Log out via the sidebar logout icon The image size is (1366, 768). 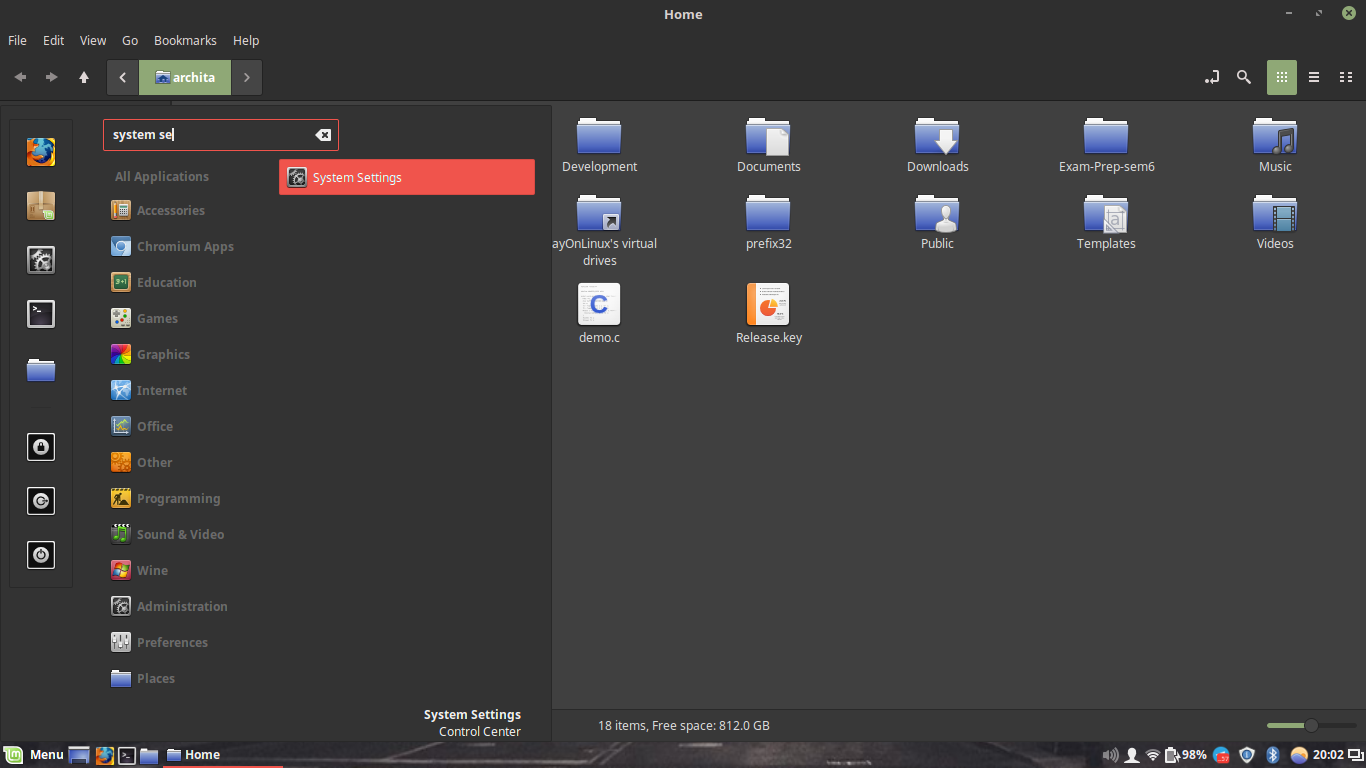tap(41, 501)
